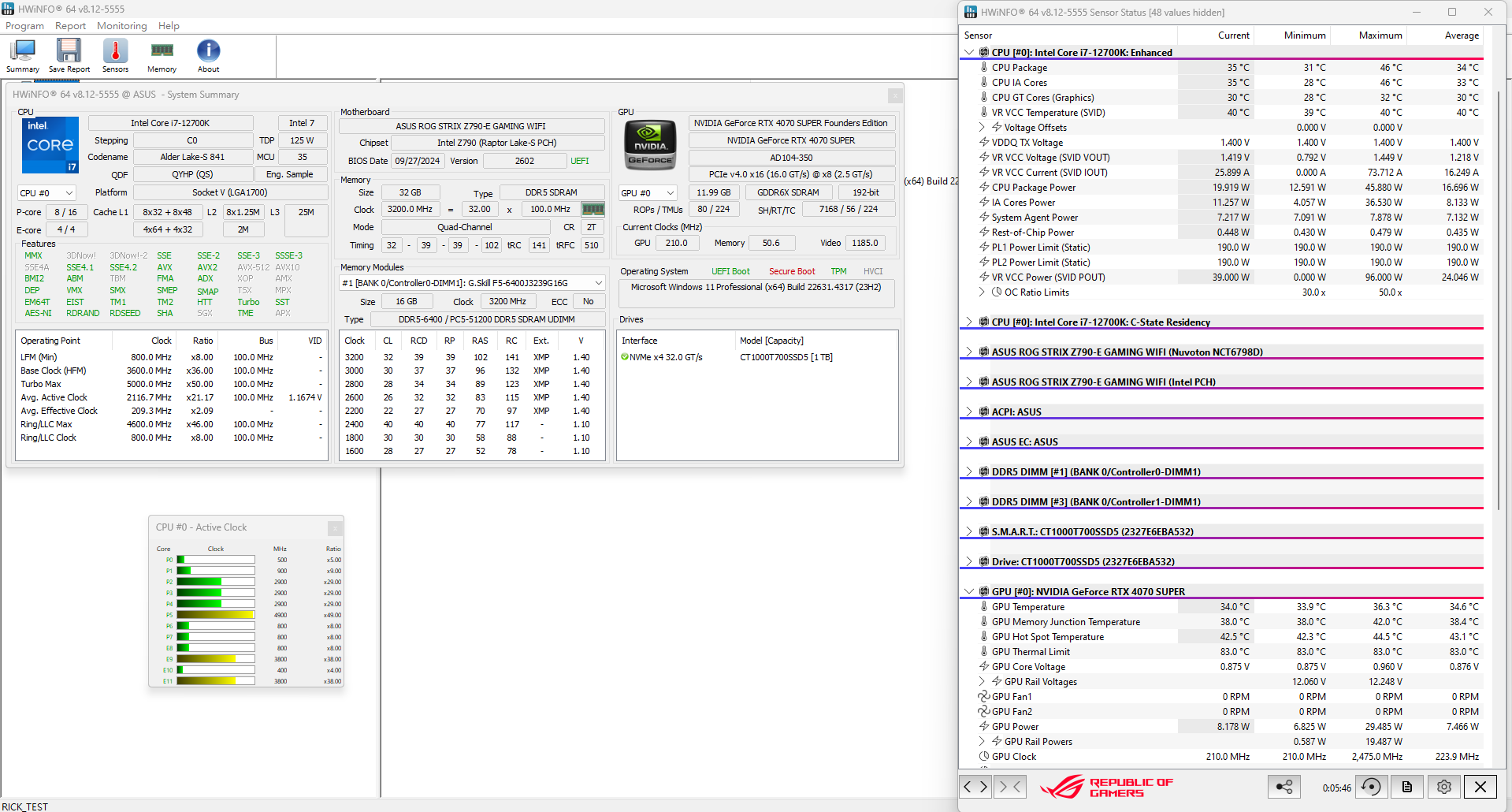Select the Turbo Max operating point row
This screenshot has width=1512, height=812.
[171, 385]
